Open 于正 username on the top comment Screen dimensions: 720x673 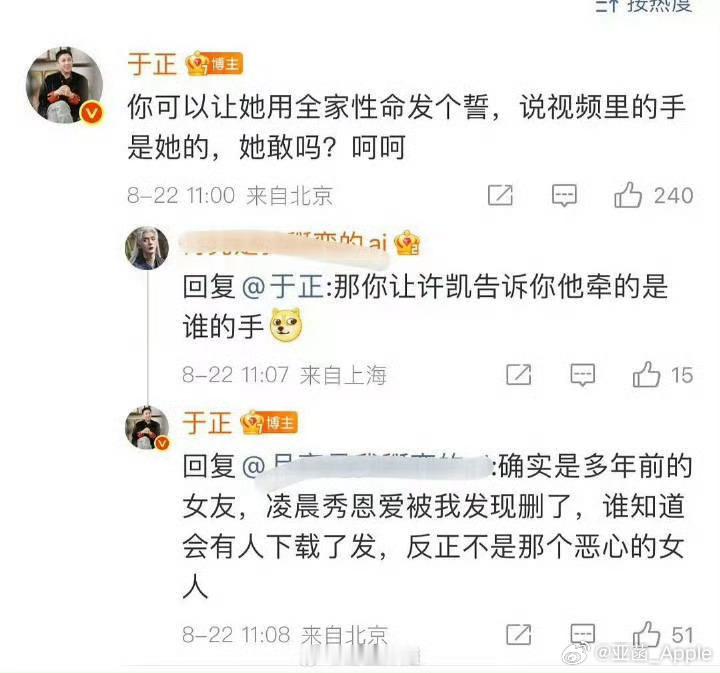(152, 64)
